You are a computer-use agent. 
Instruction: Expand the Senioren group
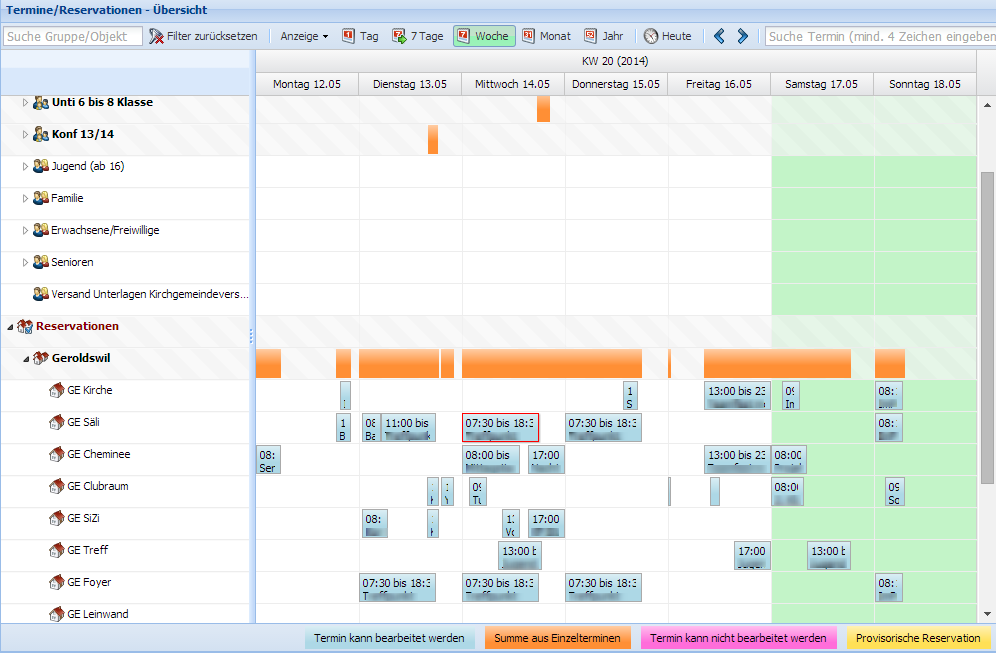click(x=25, y=262)
